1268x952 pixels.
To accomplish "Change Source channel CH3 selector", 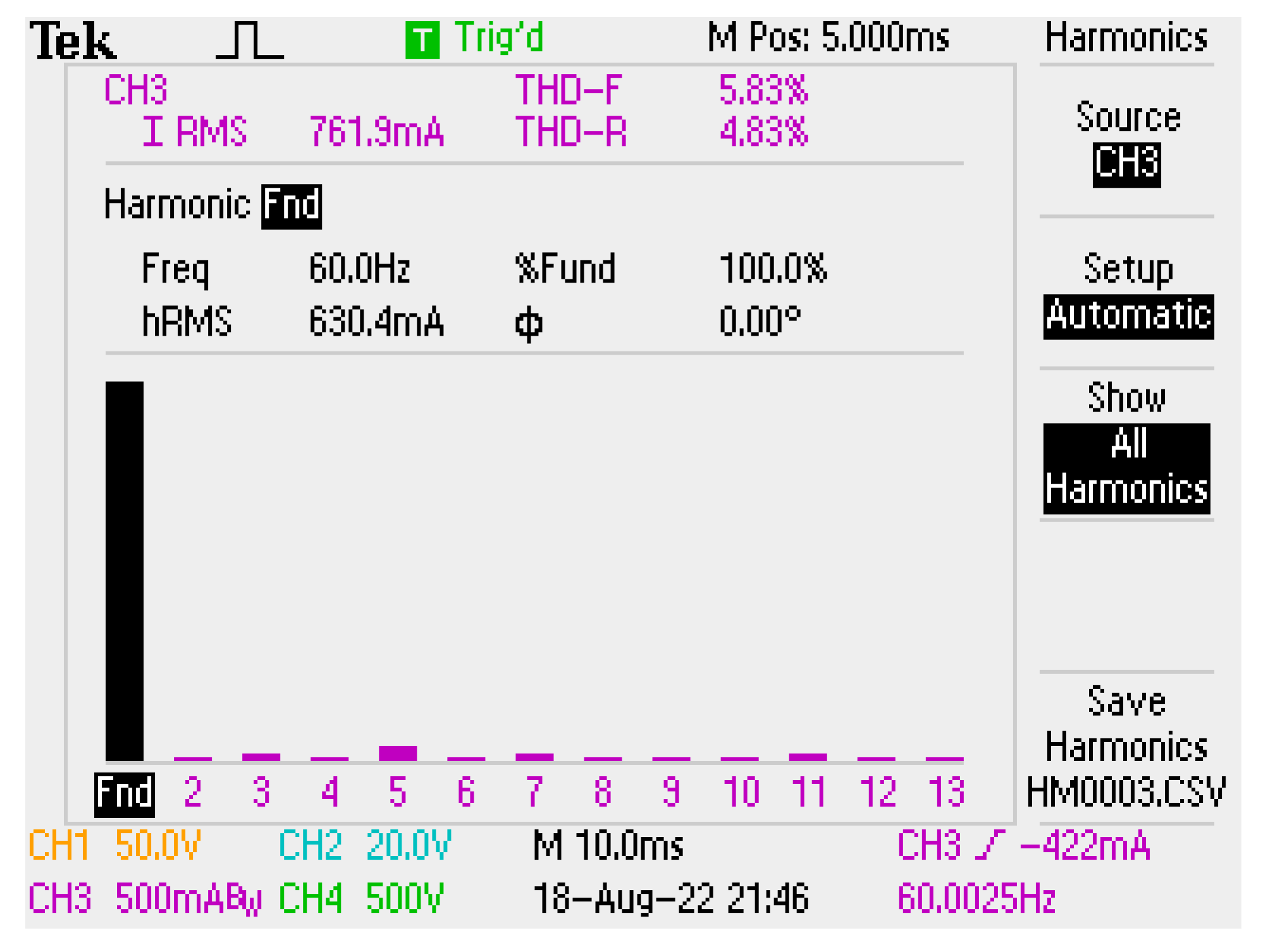I will [x=1126, y=164].
